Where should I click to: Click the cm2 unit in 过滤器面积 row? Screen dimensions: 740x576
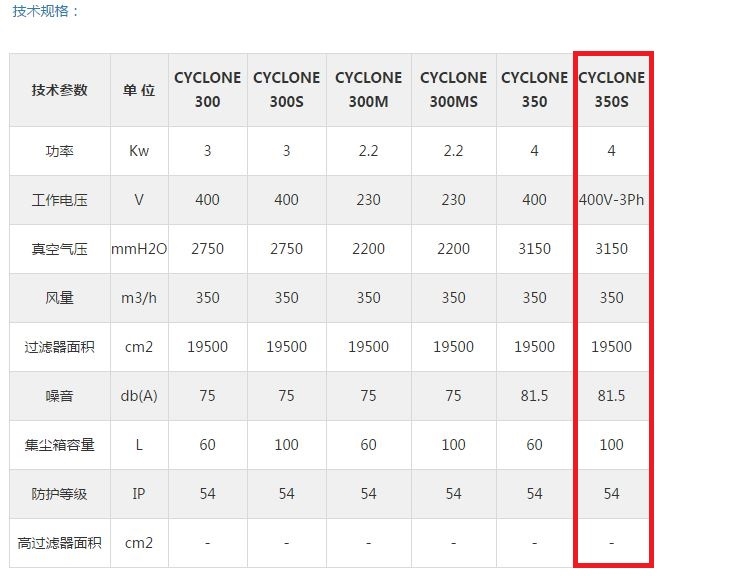(139, 347)
